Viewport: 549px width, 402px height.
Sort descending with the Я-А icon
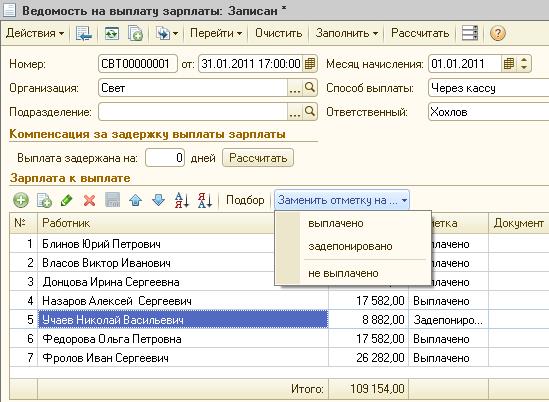(x=205, y=200)
